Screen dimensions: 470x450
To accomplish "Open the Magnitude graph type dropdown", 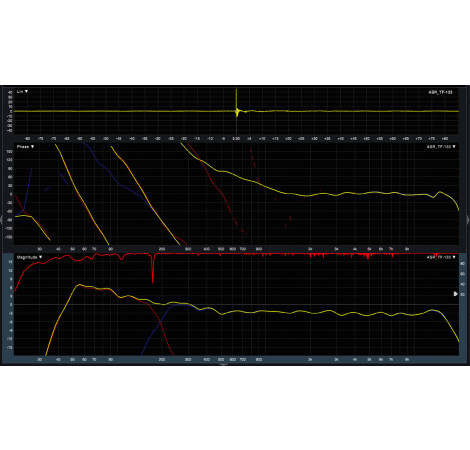I will [x=29, y=257].
